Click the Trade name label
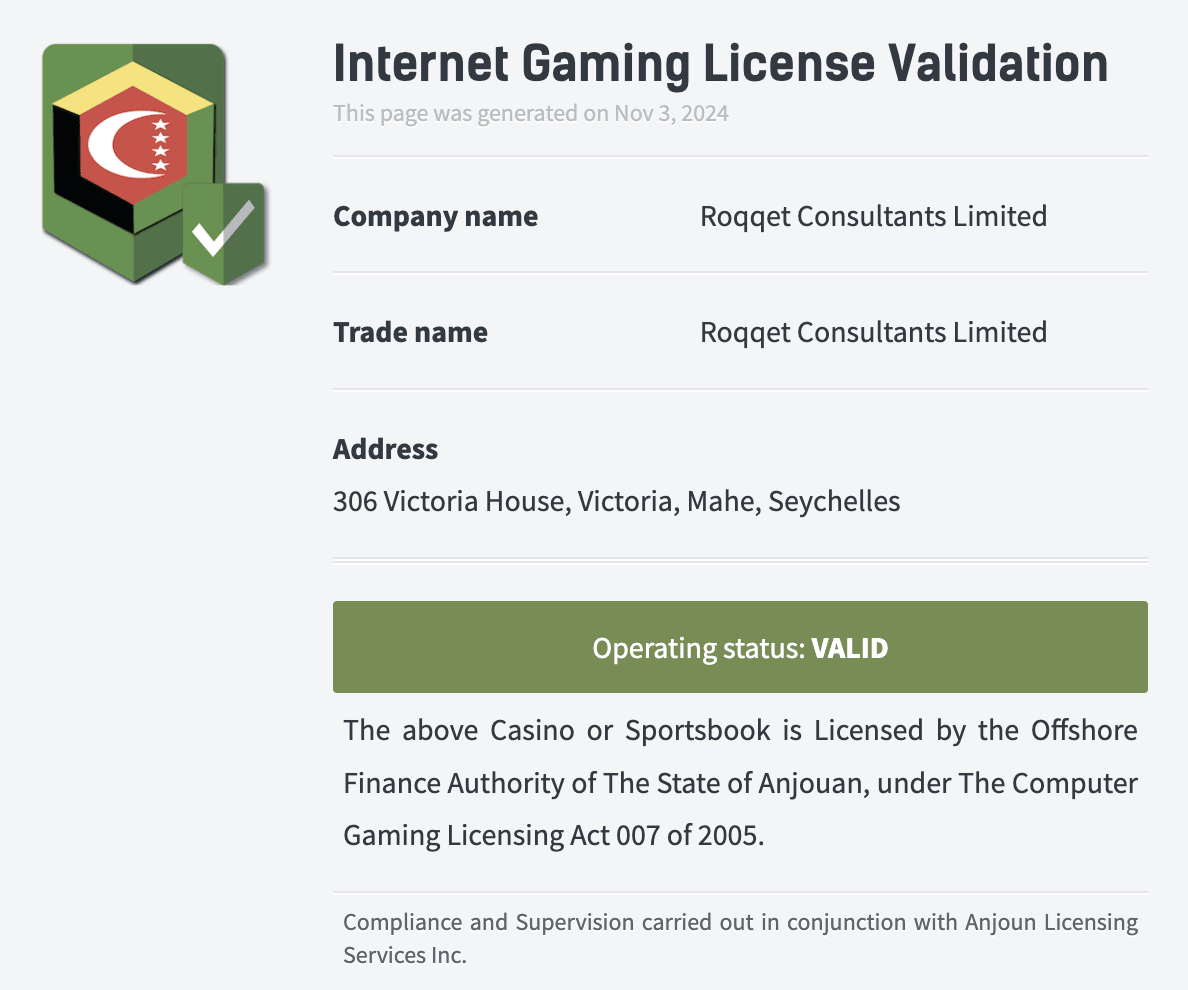Screen dimensions: 1188x990 tap(410, 332)
